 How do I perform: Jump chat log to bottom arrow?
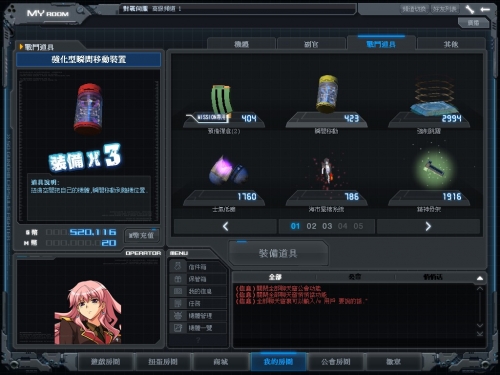click(480, 333)
